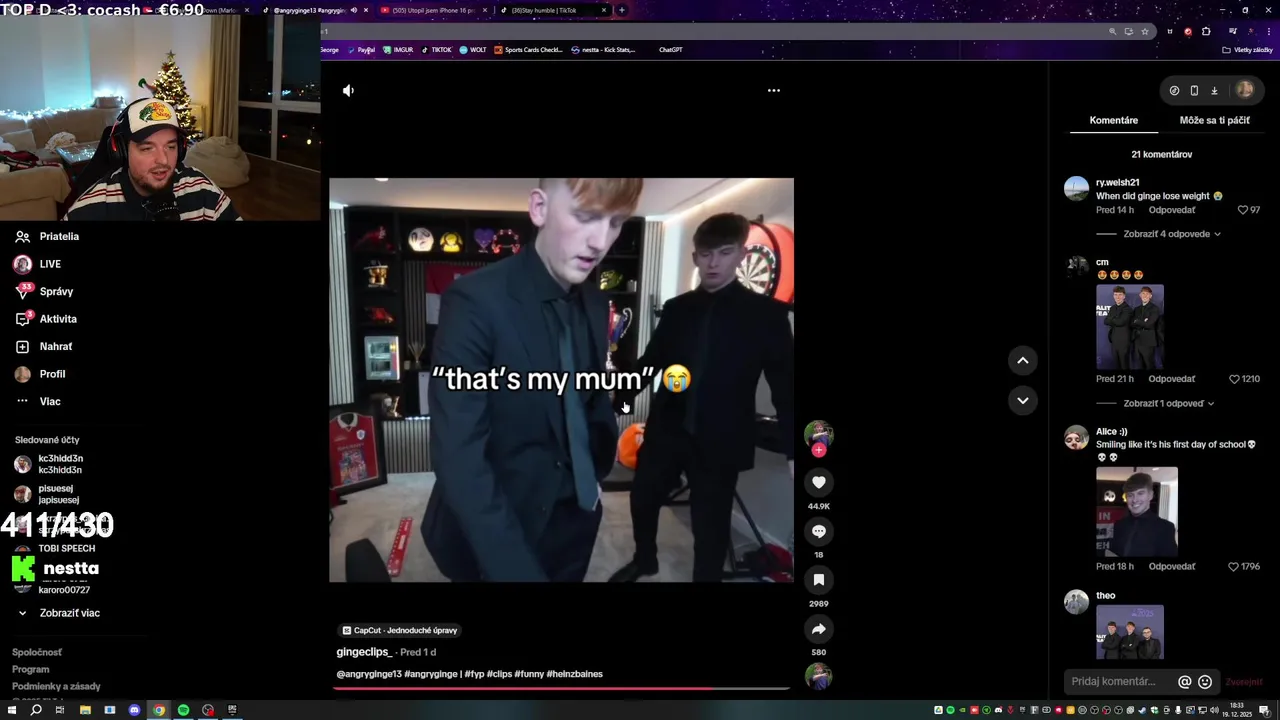Click the @angryginge13 mention in caption

coord(369,674)
